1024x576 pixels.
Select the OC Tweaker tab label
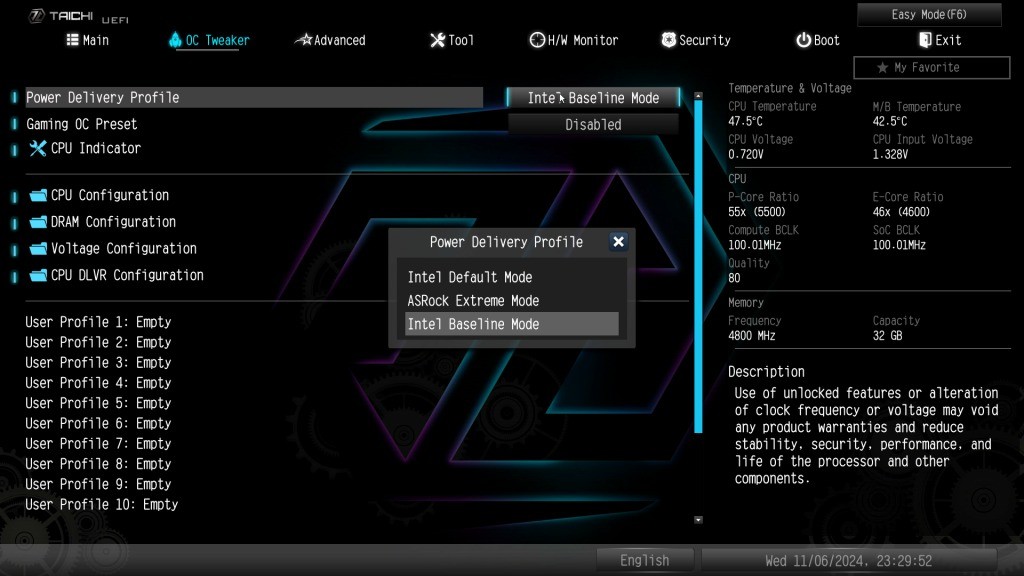tap(217, 40)
